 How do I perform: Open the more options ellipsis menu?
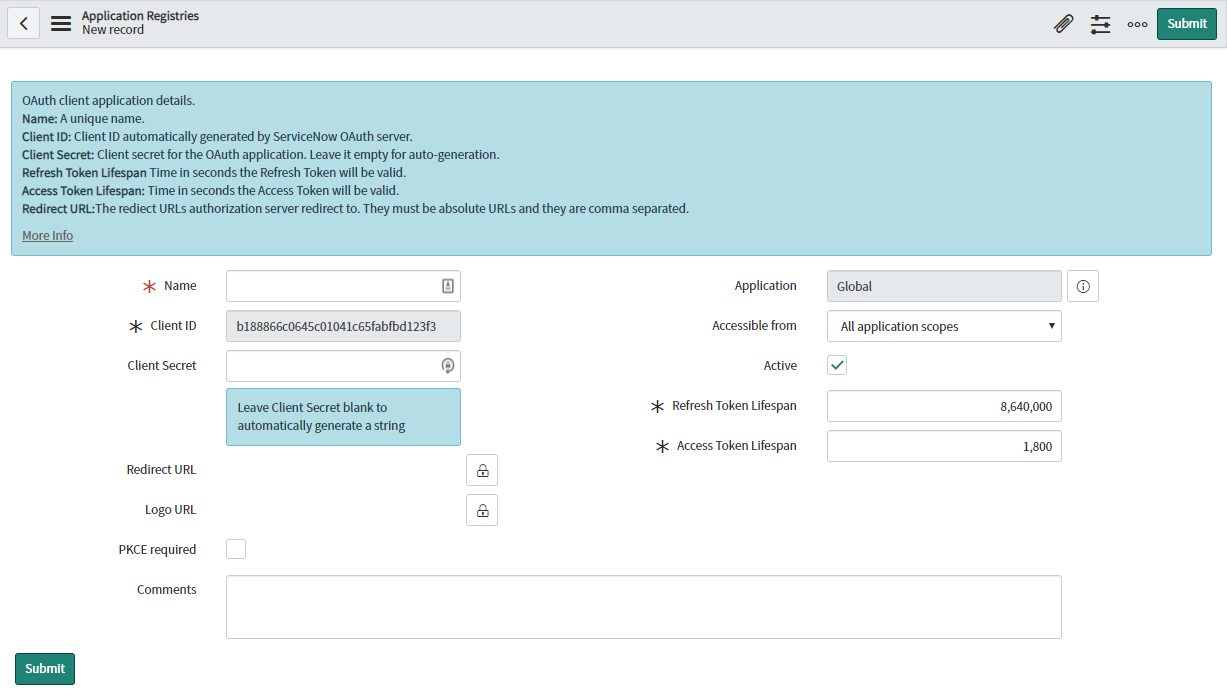pyautogui.click(x=1137, y=24)
